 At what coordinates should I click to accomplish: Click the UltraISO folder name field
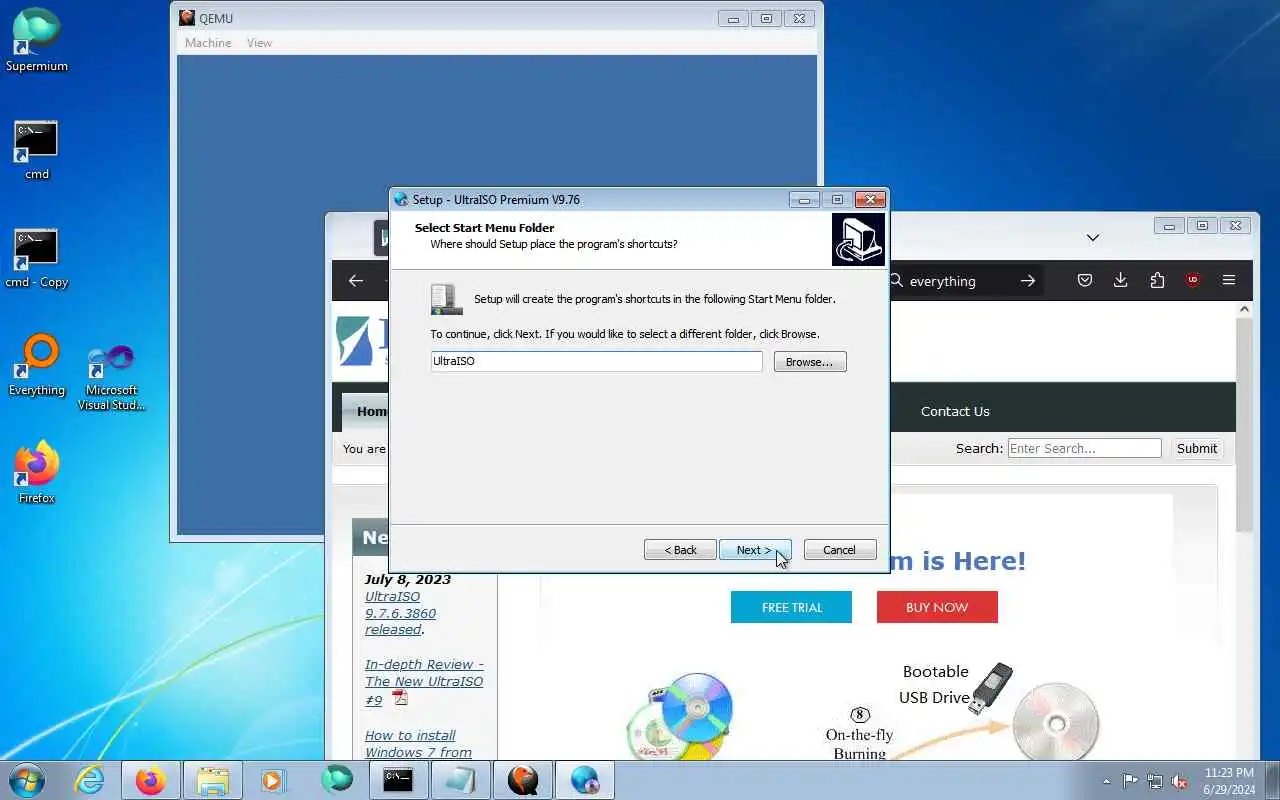pyautogui.click(x=597, y=361)
